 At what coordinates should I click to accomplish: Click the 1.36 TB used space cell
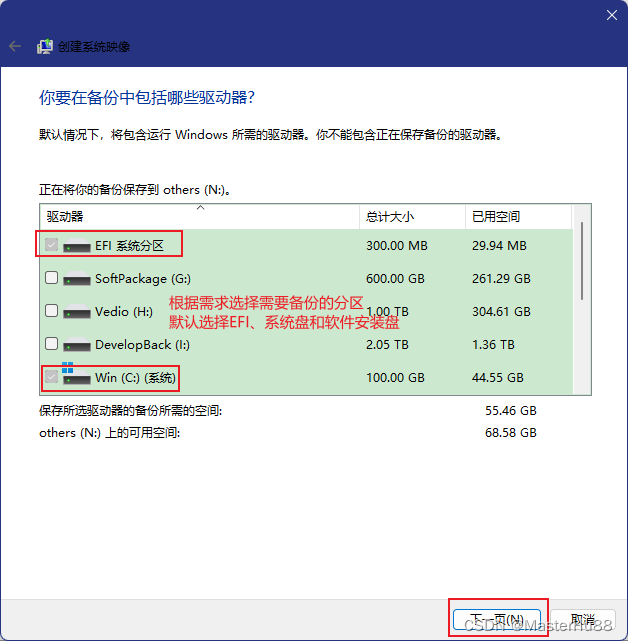click(493, 345)
